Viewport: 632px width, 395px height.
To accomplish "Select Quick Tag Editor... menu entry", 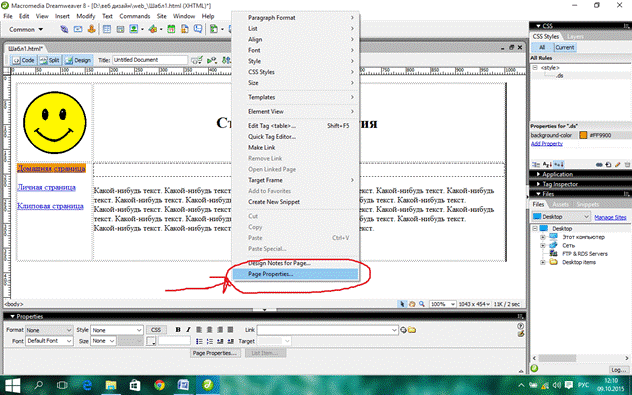I will [x=295, y=137].
